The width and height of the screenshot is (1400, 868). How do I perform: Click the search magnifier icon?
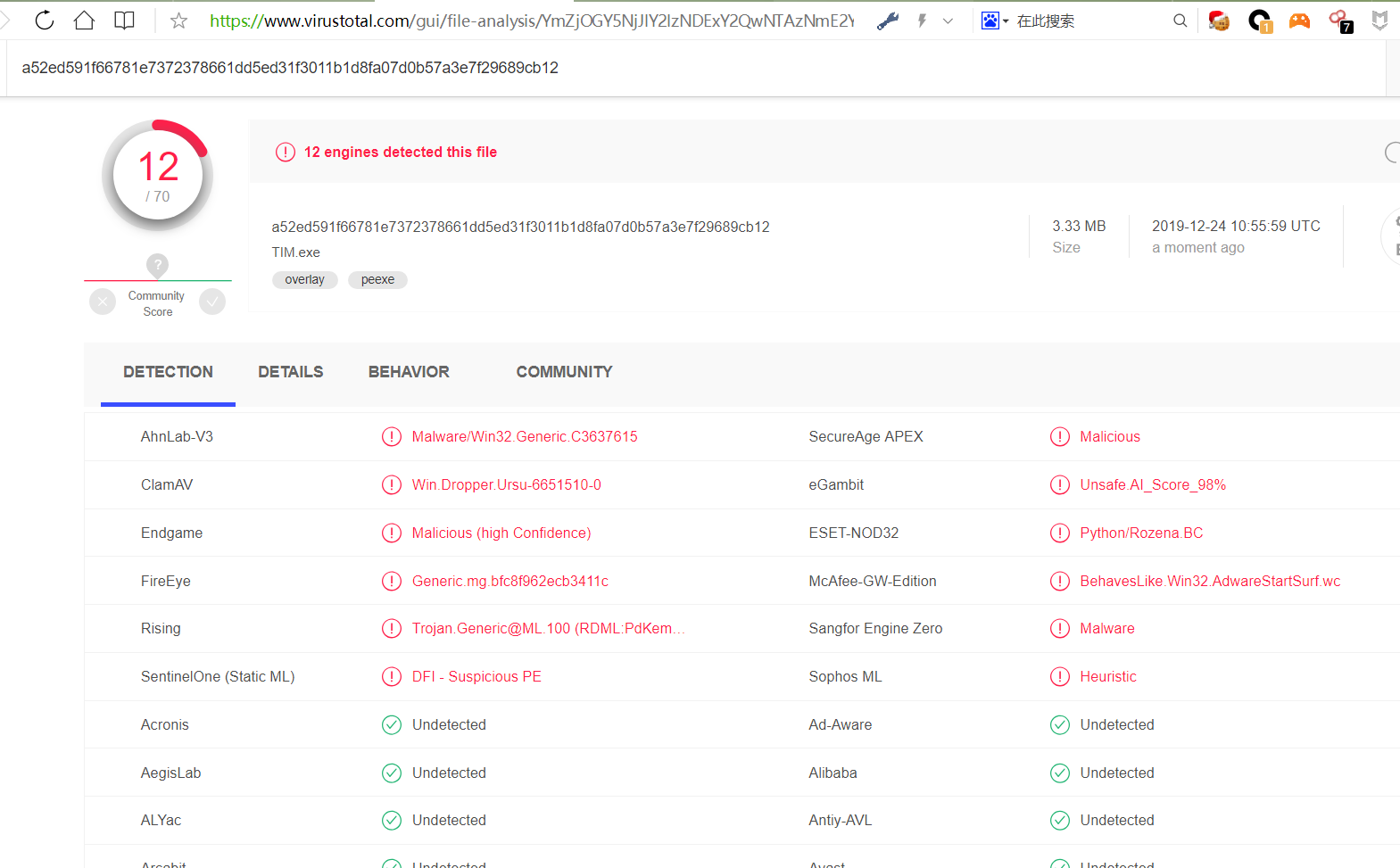(x=1180, y=21)
